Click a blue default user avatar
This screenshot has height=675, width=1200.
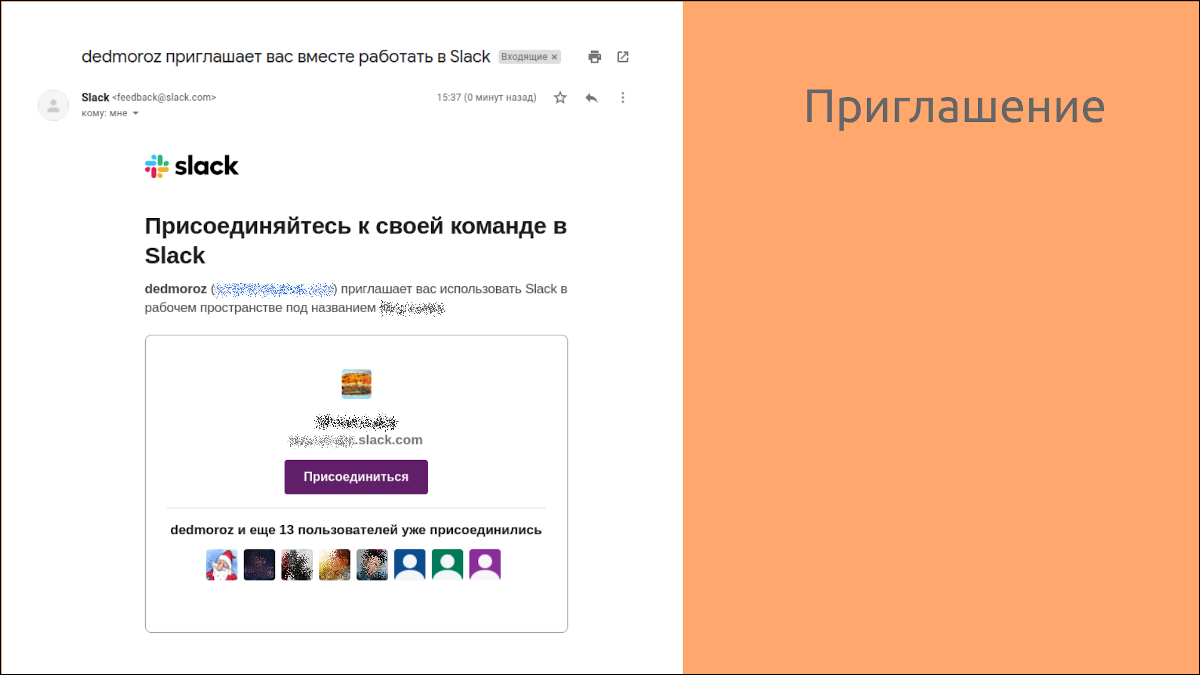[410, 564]
